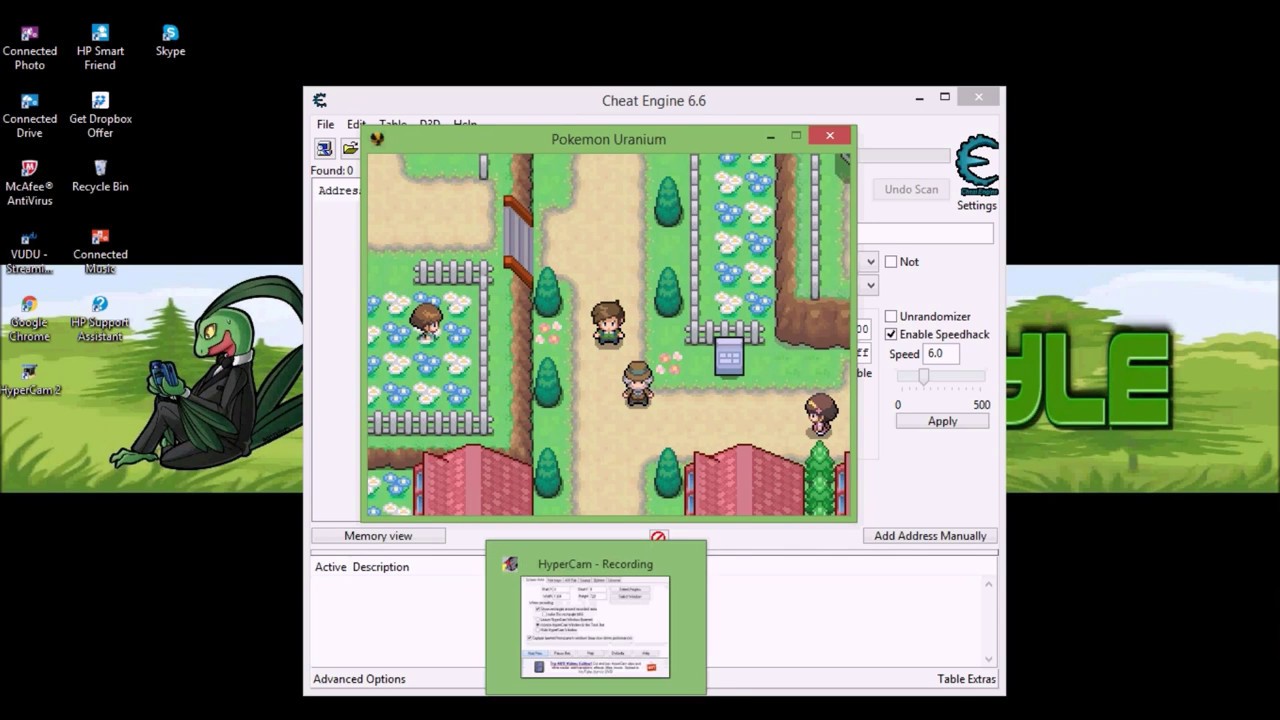The height and width of the screenshot is (720, 1280).
Task: Open the HP Smart Friend desktop icon
Action: 100,48
